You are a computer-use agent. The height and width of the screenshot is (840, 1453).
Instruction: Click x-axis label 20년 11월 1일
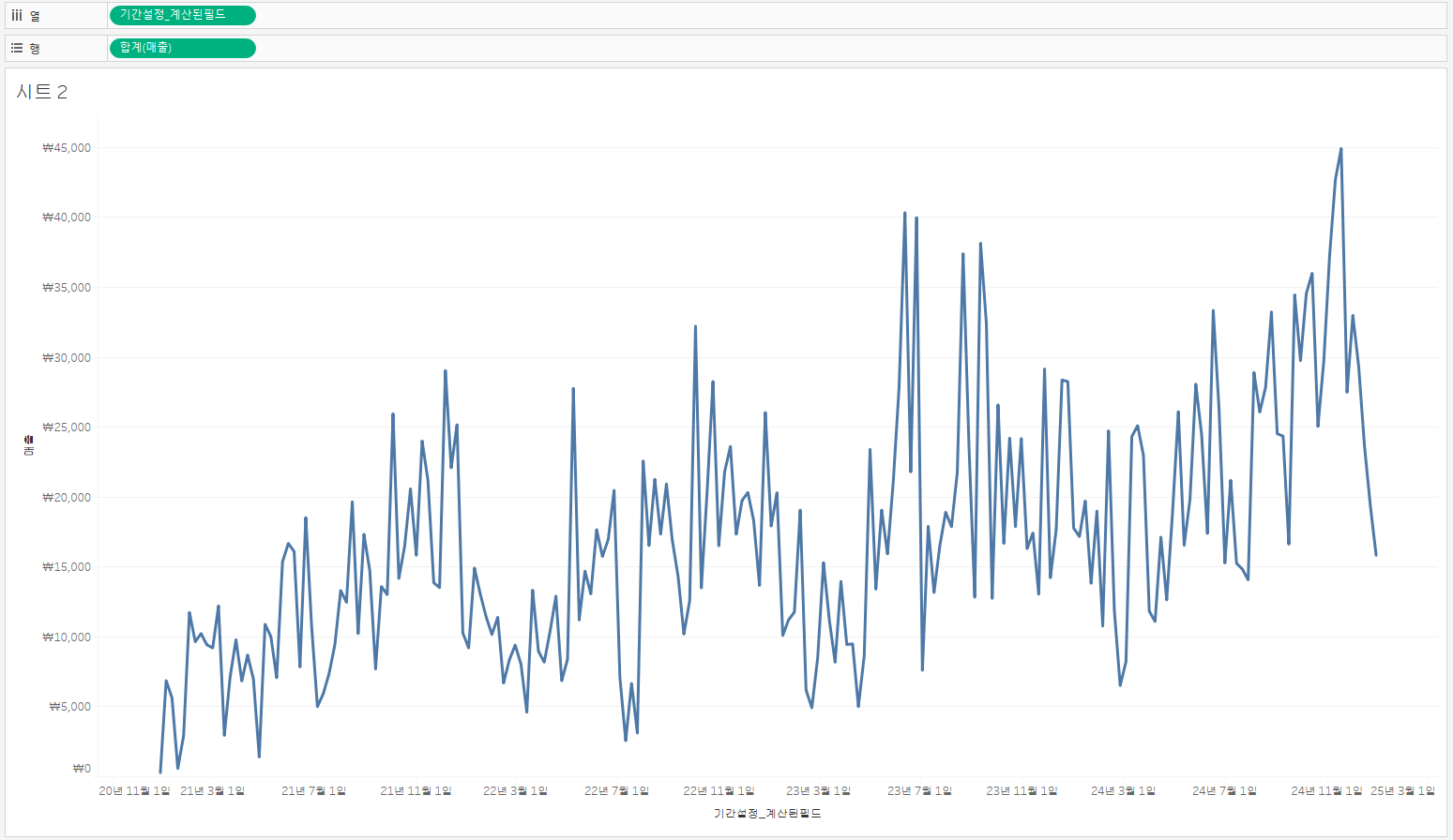[x=135, y=791]
